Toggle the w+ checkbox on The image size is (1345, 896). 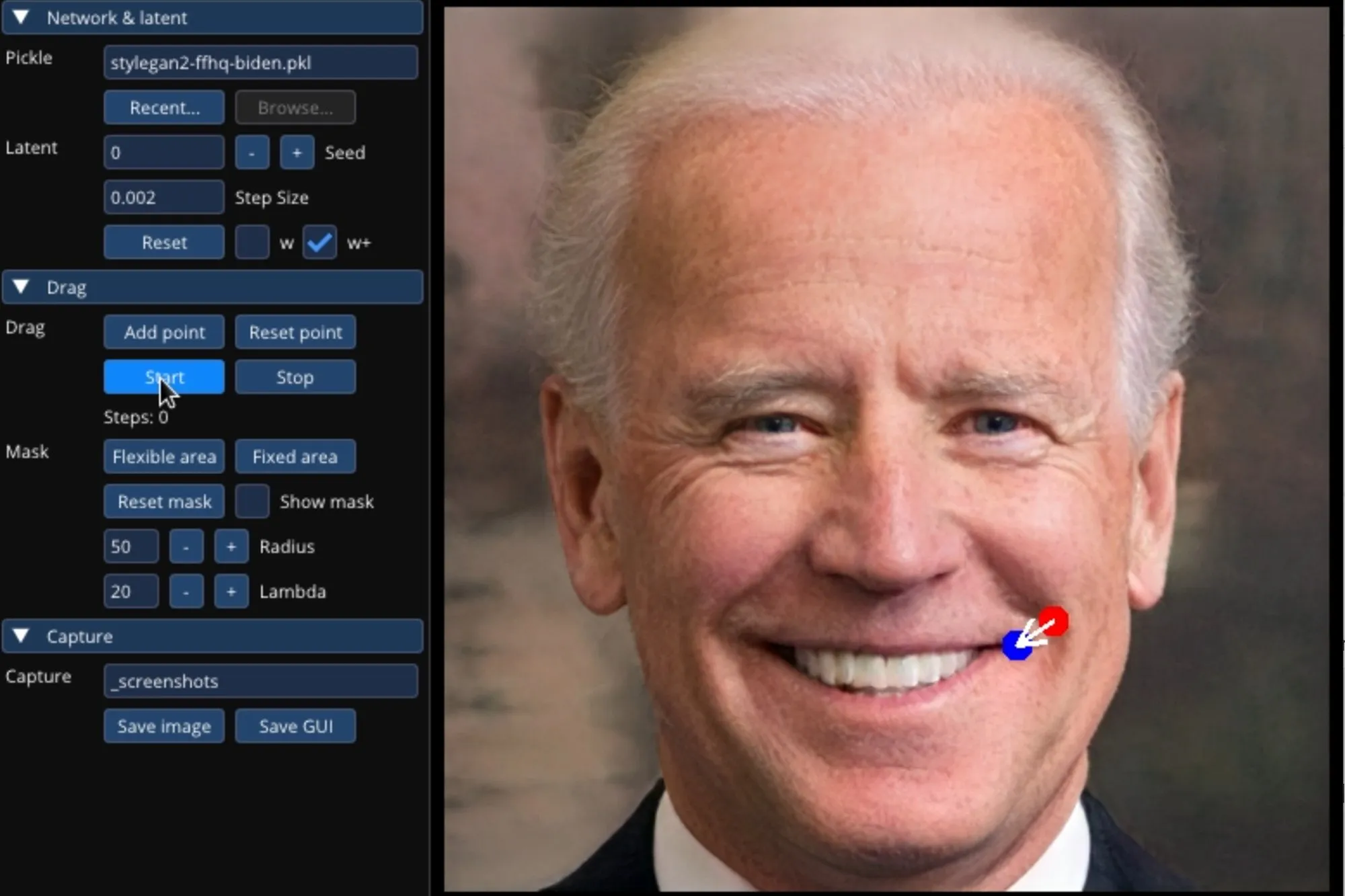[322, 242]
